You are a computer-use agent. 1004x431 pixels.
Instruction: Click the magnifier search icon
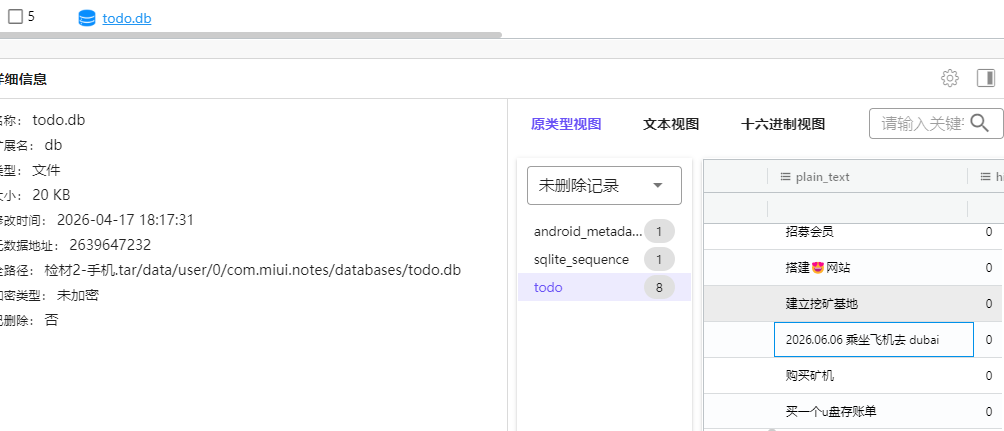[x=980, y=123]
